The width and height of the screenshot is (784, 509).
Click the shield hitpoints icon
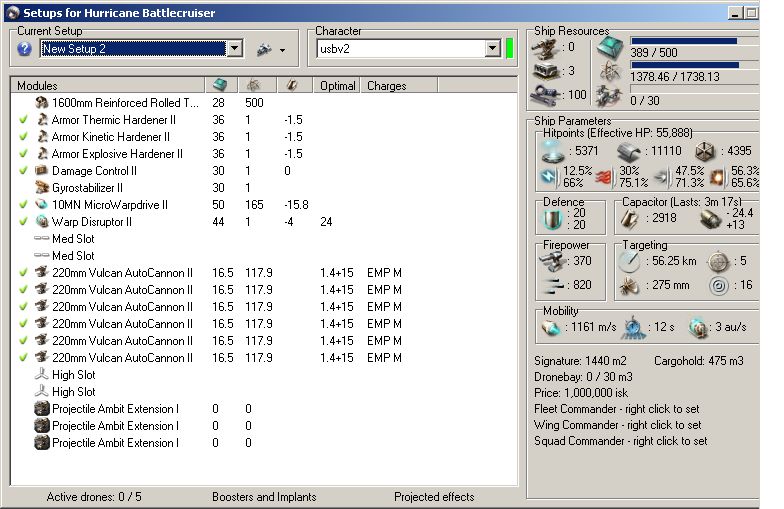(x=553, y=150)
